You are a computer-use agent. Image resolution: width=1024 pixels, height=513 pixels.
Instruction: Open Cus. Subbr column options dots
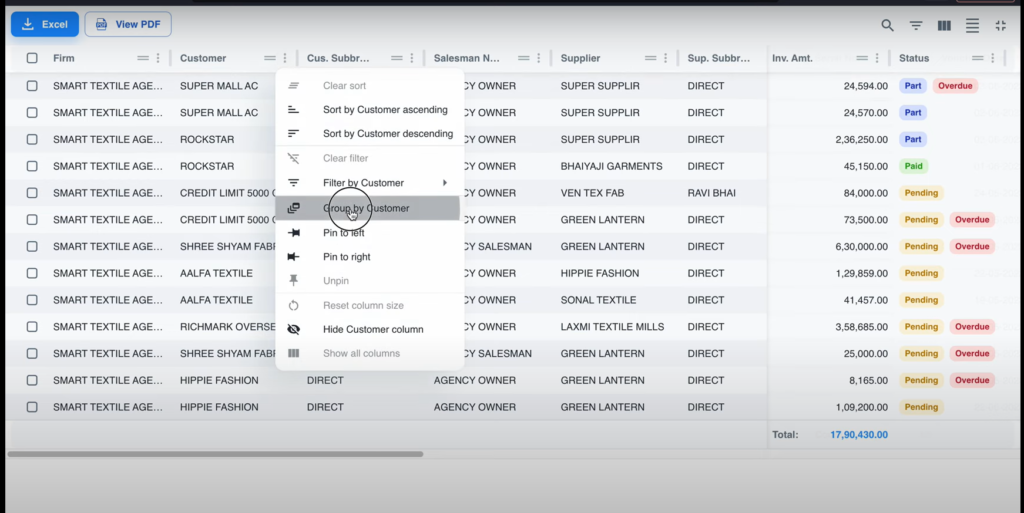pos(411,58)
